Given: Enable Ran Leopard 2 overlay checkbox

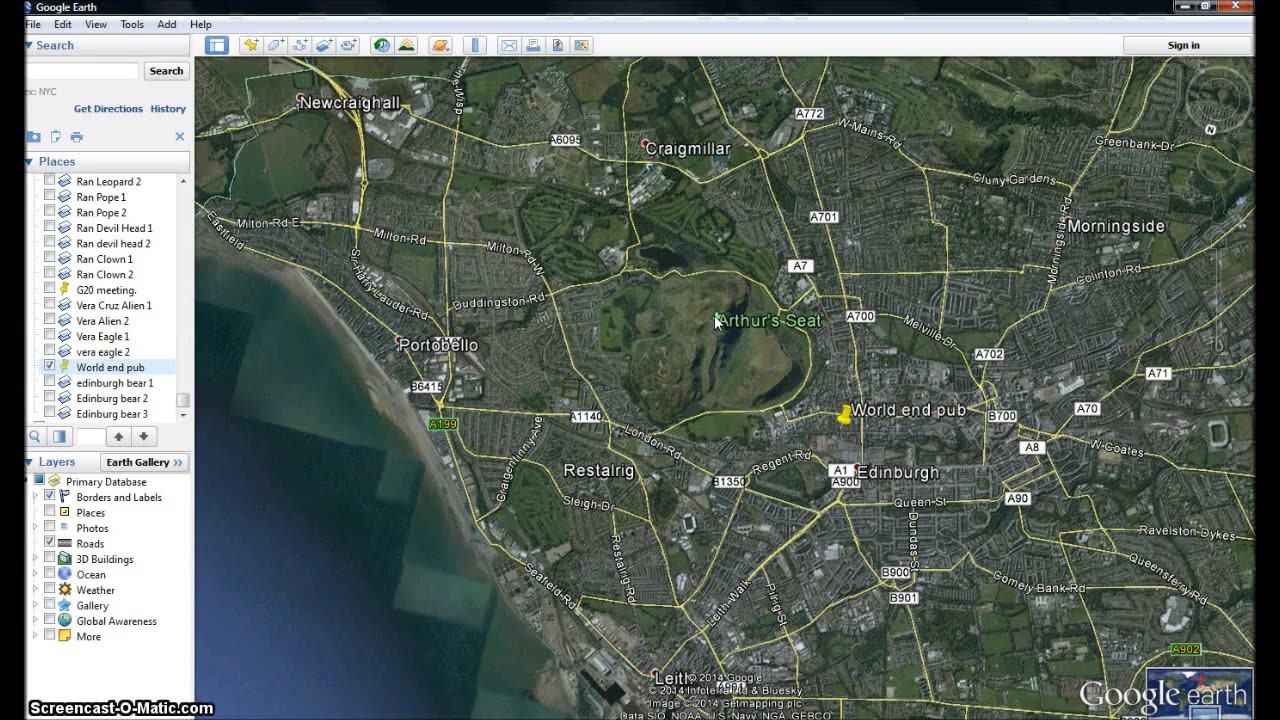Looking at the screenshot, I should [x=49, y=181].
